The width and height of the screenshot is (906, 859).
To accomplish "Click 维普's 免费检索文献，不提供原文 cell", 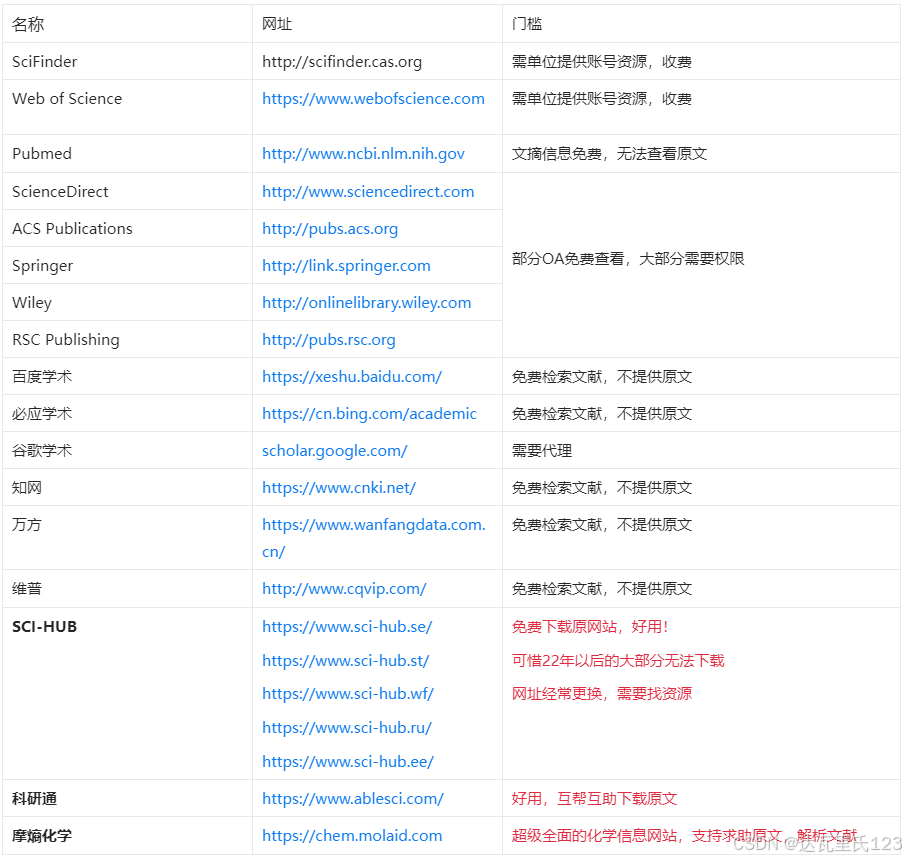I will coord(701,589).
